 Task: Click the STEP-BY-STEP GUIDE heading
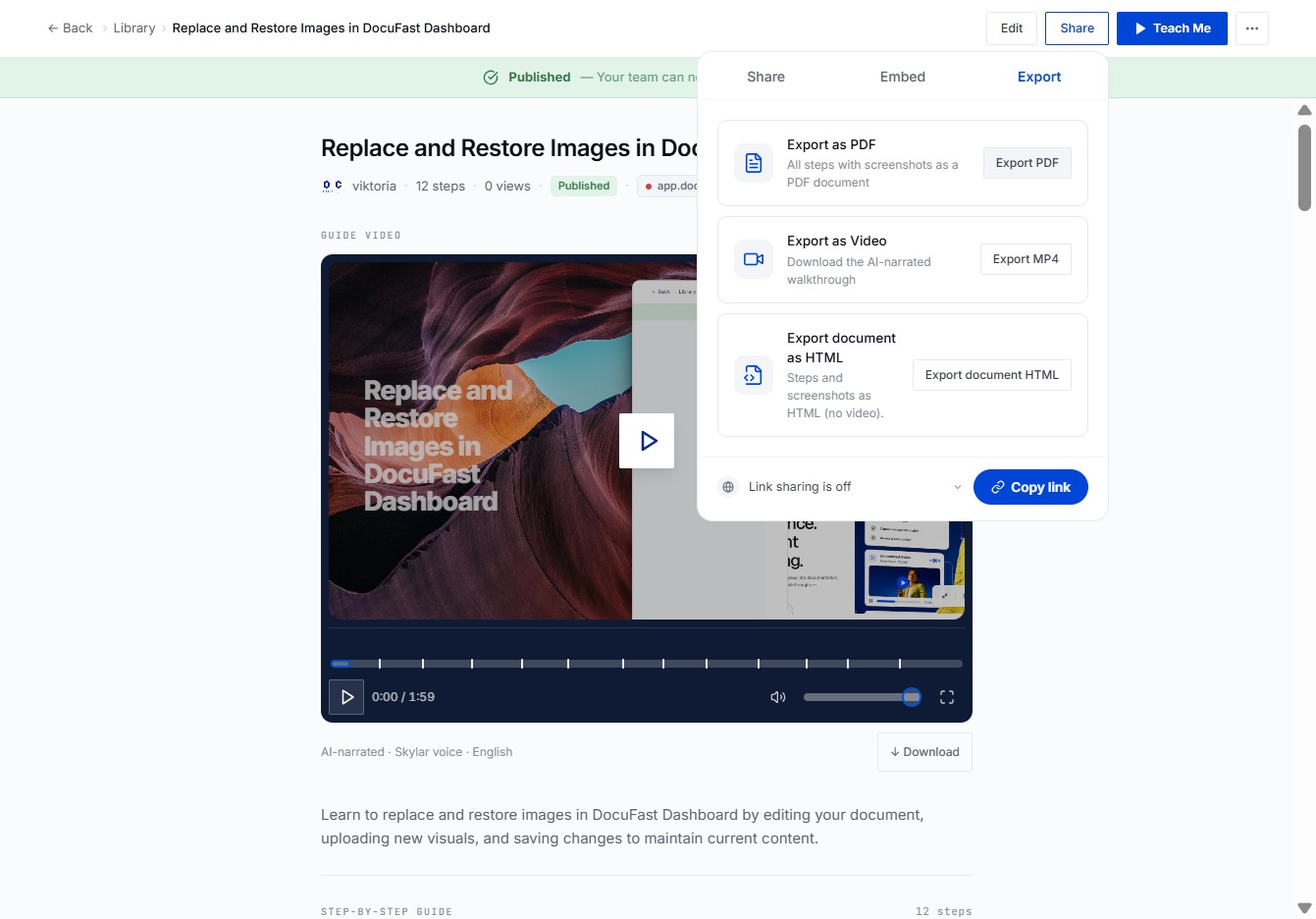point(387,912)
